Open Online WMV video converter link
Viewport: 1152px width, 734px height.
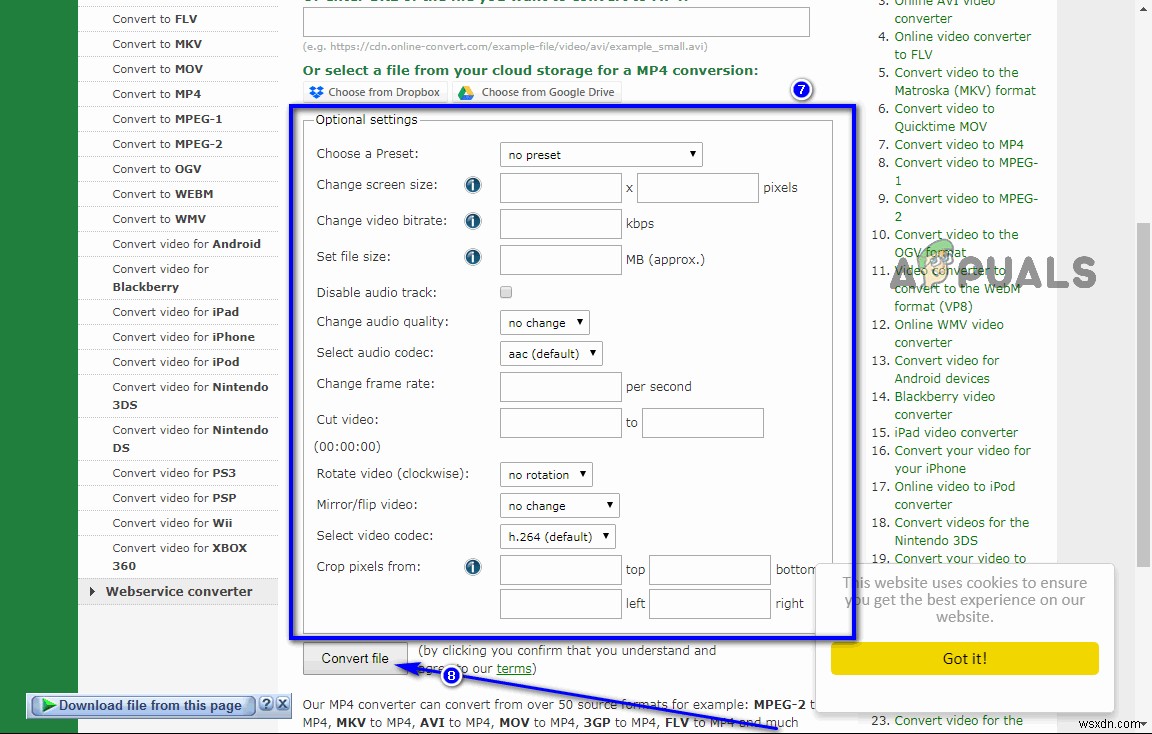[948, 334]
